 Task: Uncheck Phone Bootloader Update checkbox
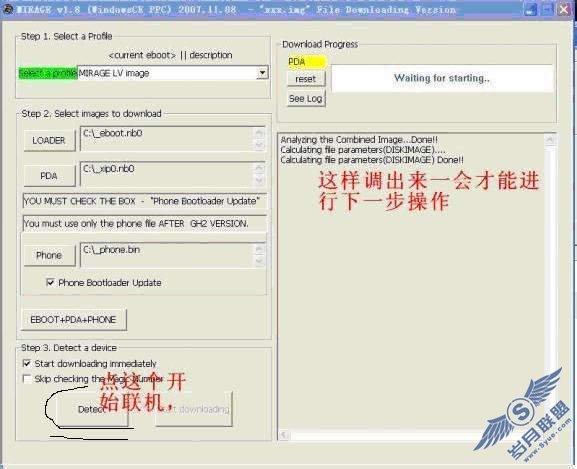click(x=50, y=283)
